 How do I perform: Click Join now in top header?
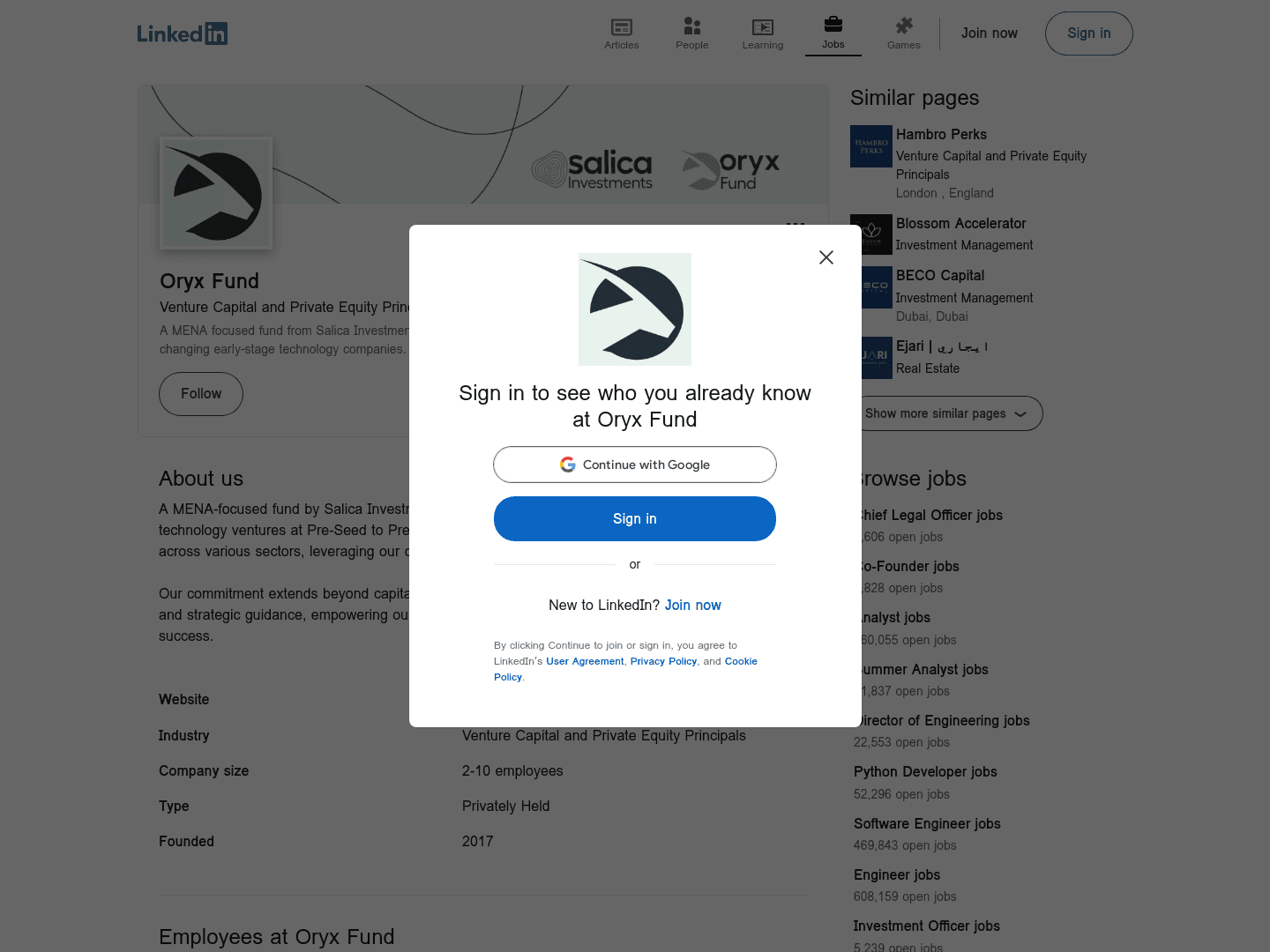pyautogui.click(x=989, y=33)
